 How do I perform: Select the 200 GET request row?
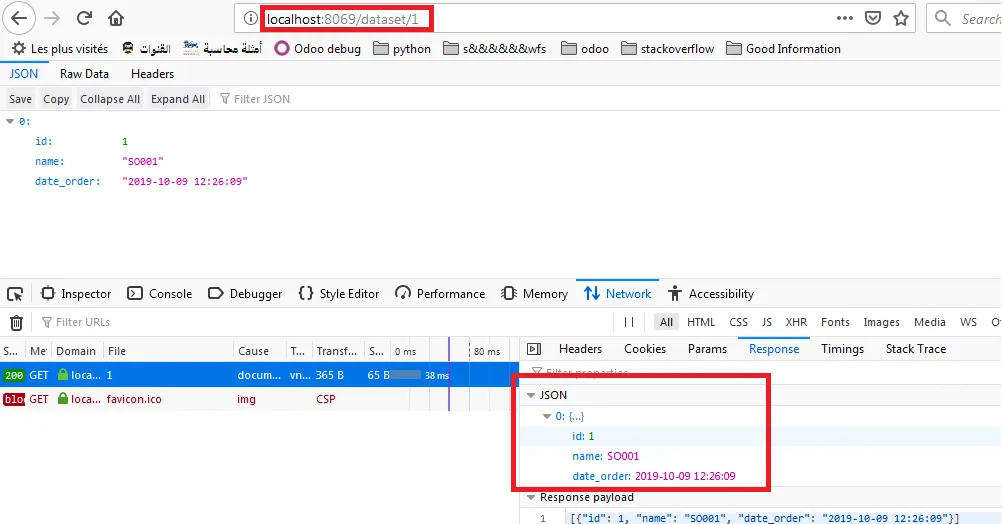(x=258, y=375)
